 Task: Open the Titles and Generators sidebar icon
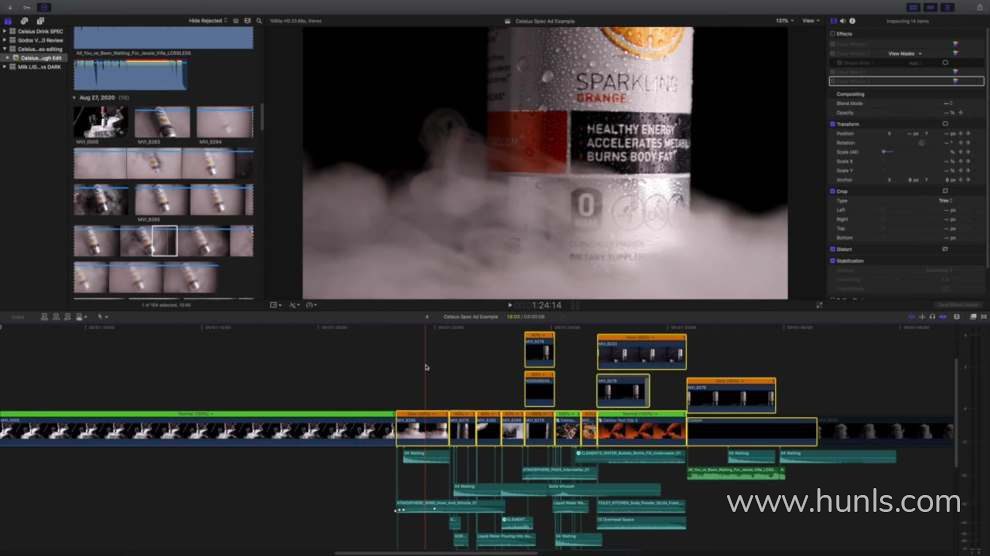40,21
